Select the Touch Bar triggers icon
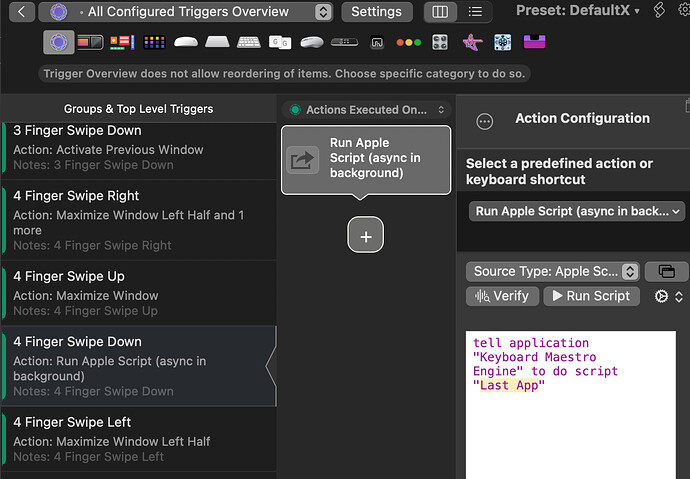This screenshot has height=479, width=690. click(90, 43)
